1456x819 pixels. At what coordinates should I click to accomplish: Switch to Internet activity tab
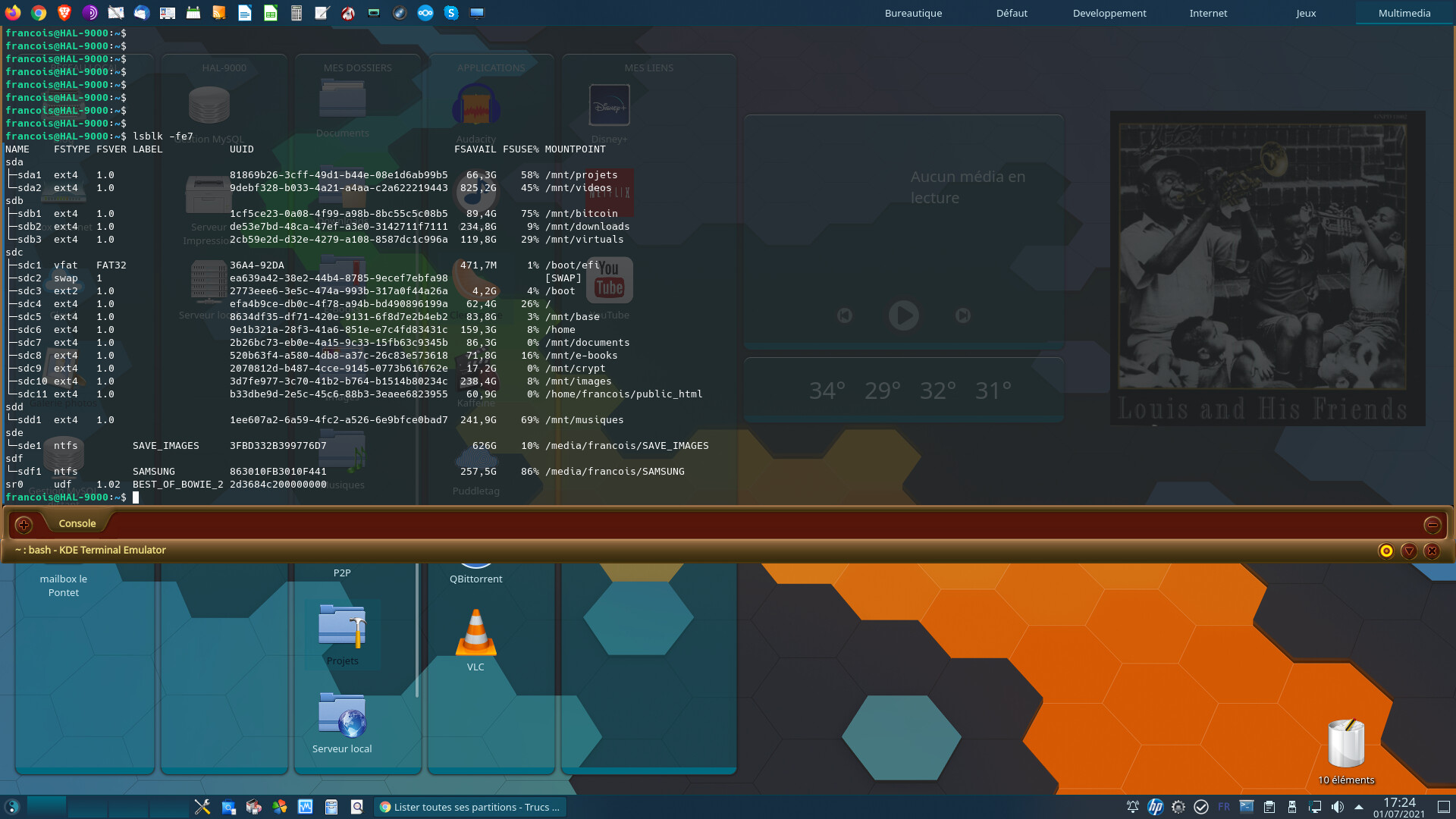tap(1208, 13)
